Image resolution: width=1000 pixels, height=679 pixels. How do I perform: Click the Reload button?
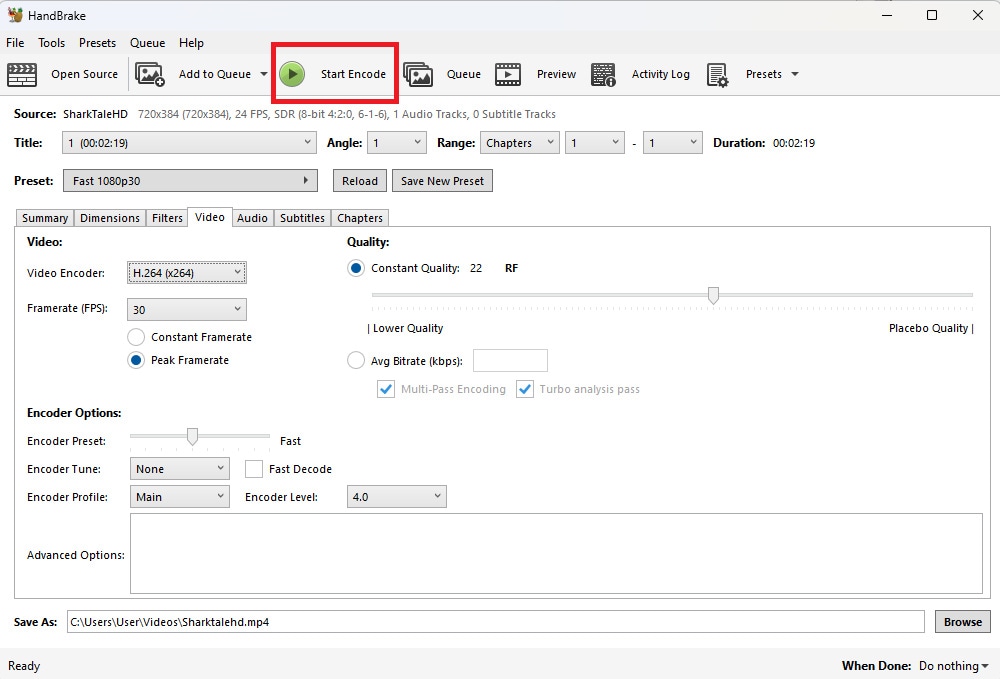(360, 181)
